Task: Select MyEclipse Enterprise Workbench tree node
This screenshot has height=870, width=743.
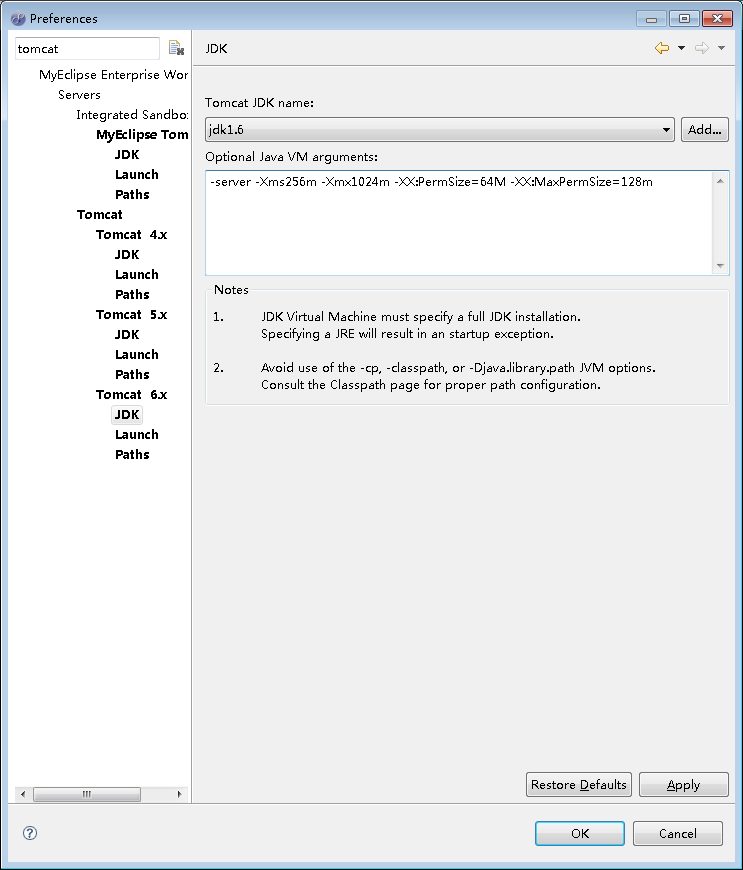Action: [x=113, y=75]
